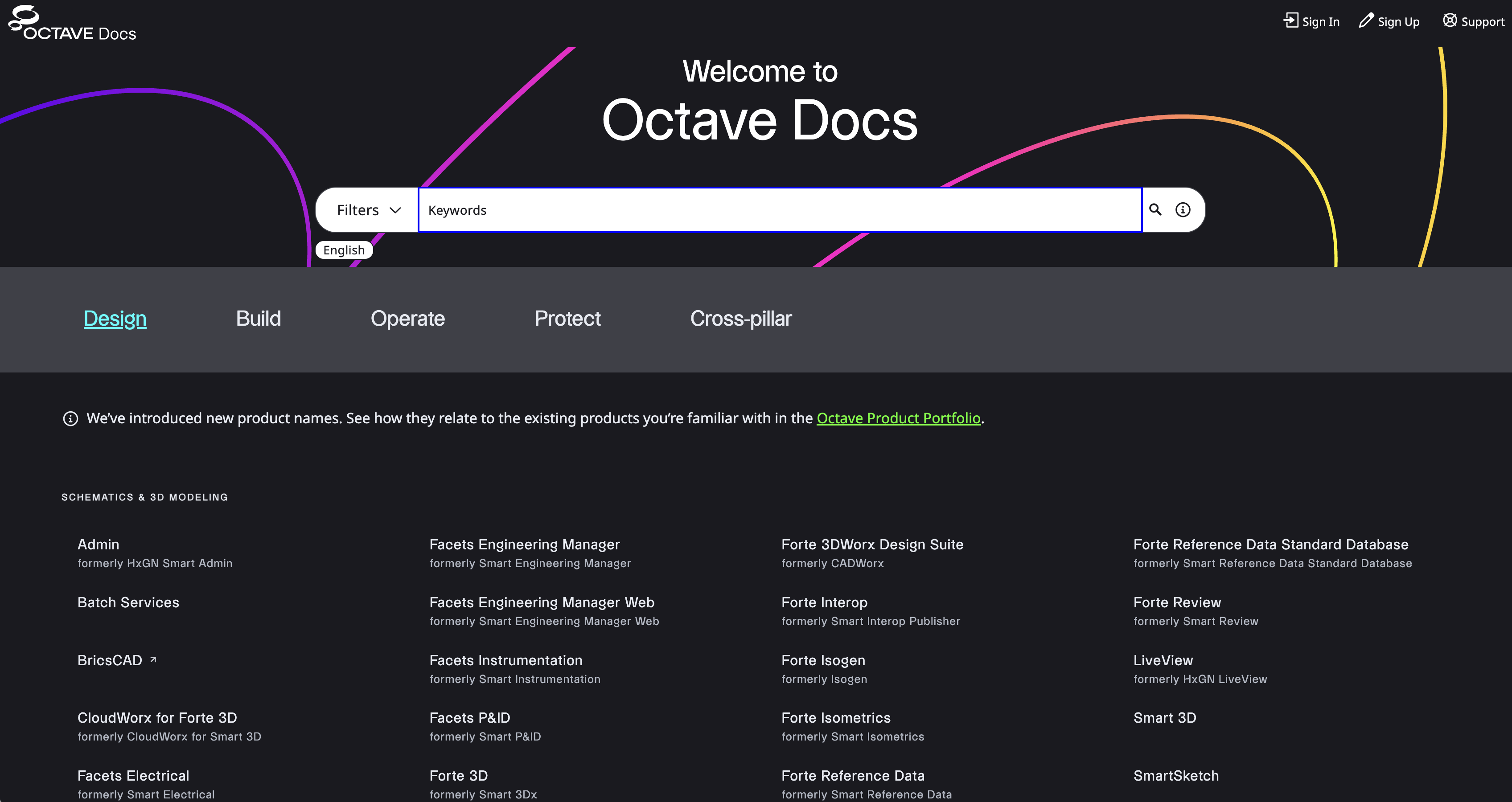The width and height of the screenshot is (1512, 802).
Task: Click the Sign Up text link
Action: [x=1399, y=22]
